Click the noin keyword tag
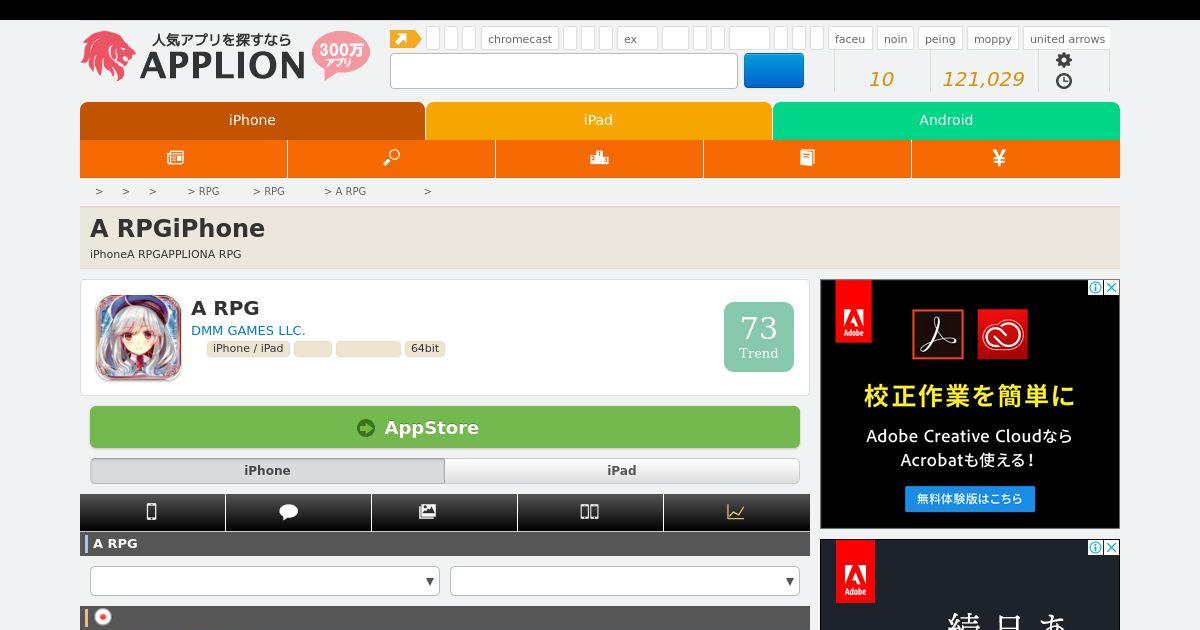This screenshot has height=630, width=1200. click(895, 39)
